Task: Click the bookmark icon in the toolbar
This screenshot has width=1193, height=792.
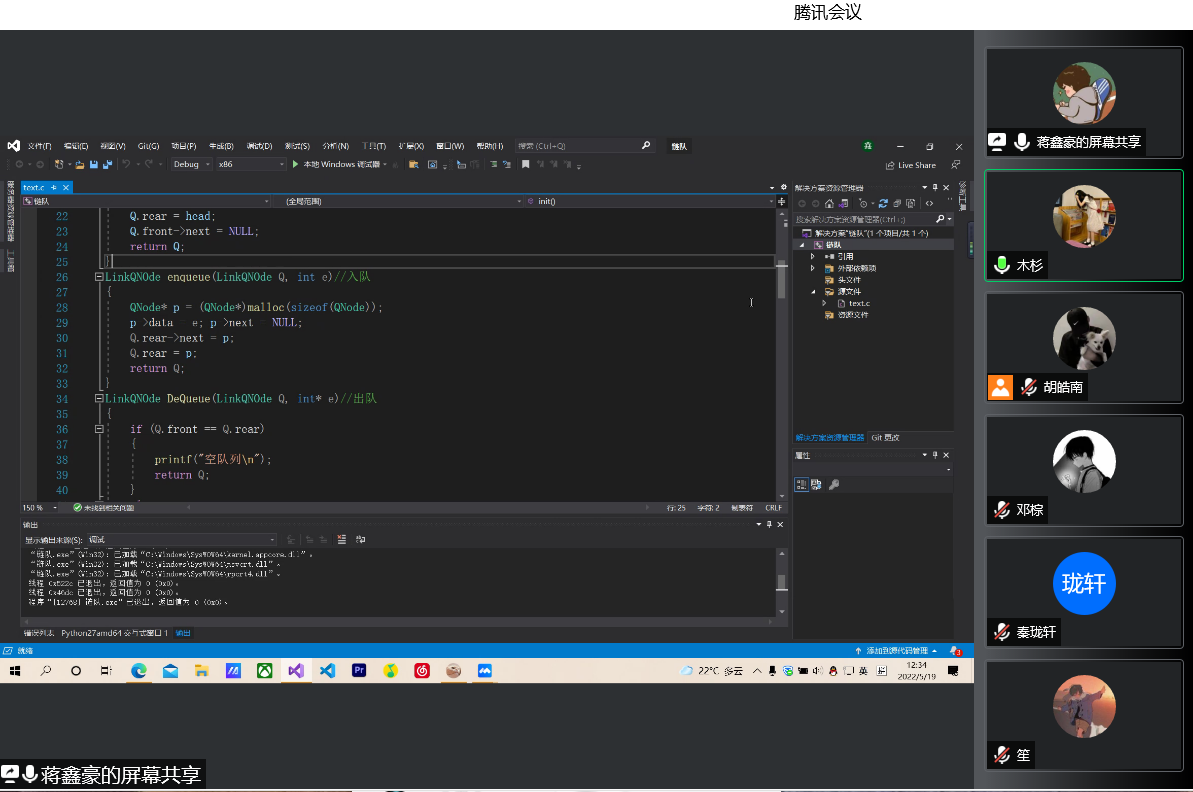Action: tap(525, 164)
